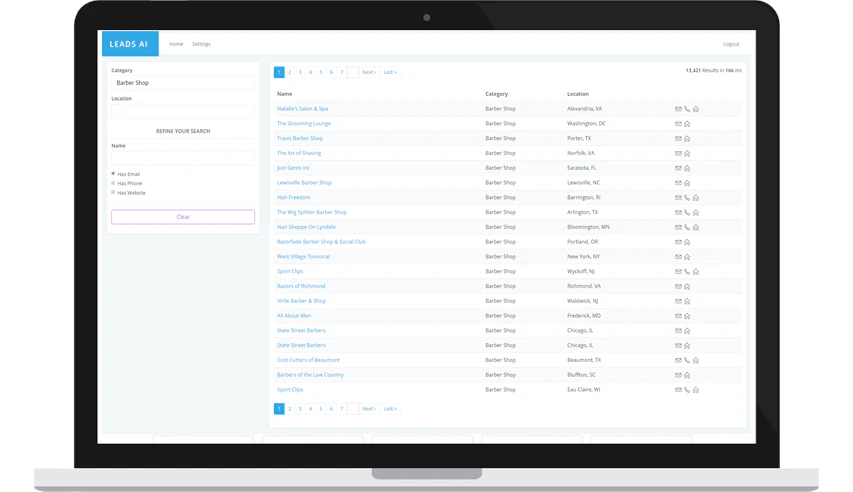Click the Location column header
Viewport: 853px width, 492px height.
coord(578,94)
